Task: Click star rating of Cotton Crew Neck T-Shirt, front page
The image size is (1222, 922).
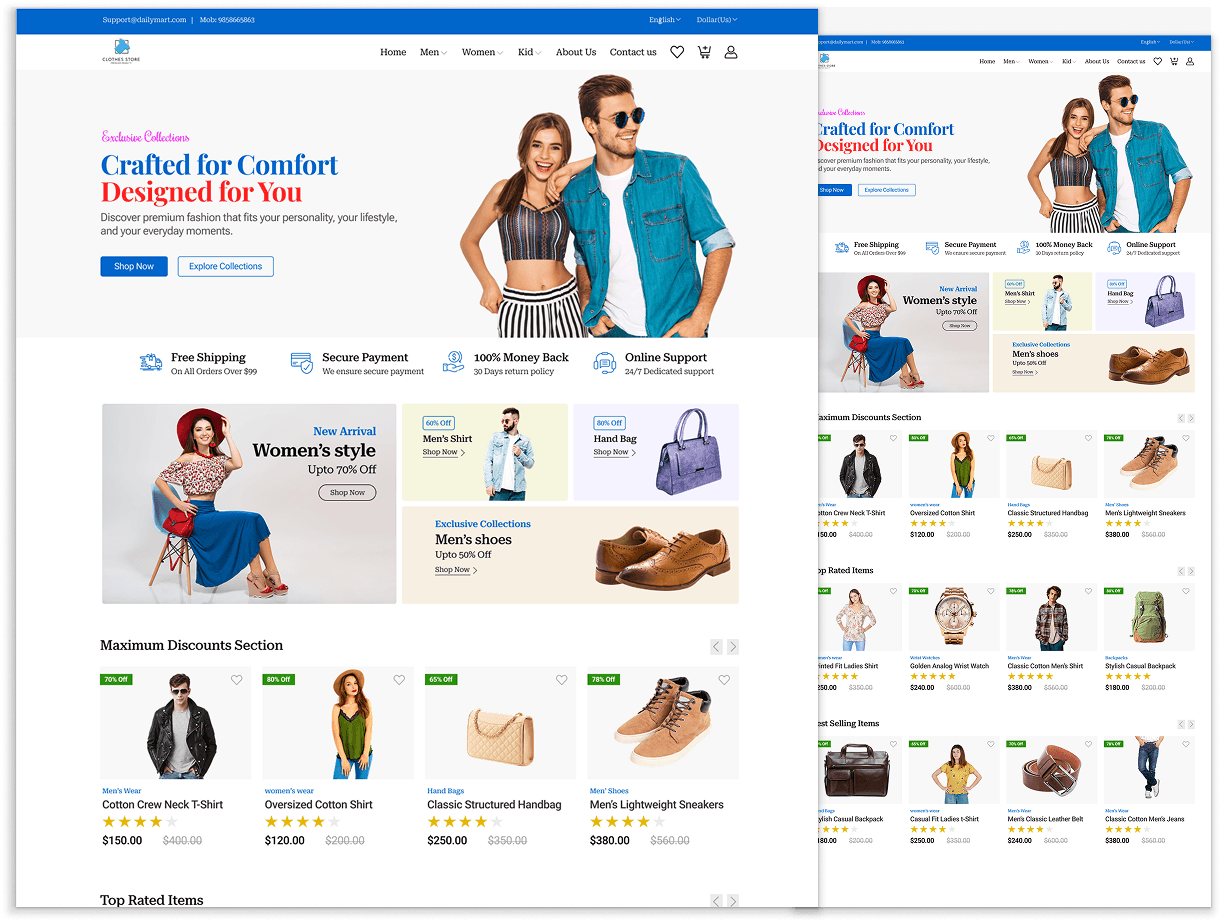Action: pos(140,822)
